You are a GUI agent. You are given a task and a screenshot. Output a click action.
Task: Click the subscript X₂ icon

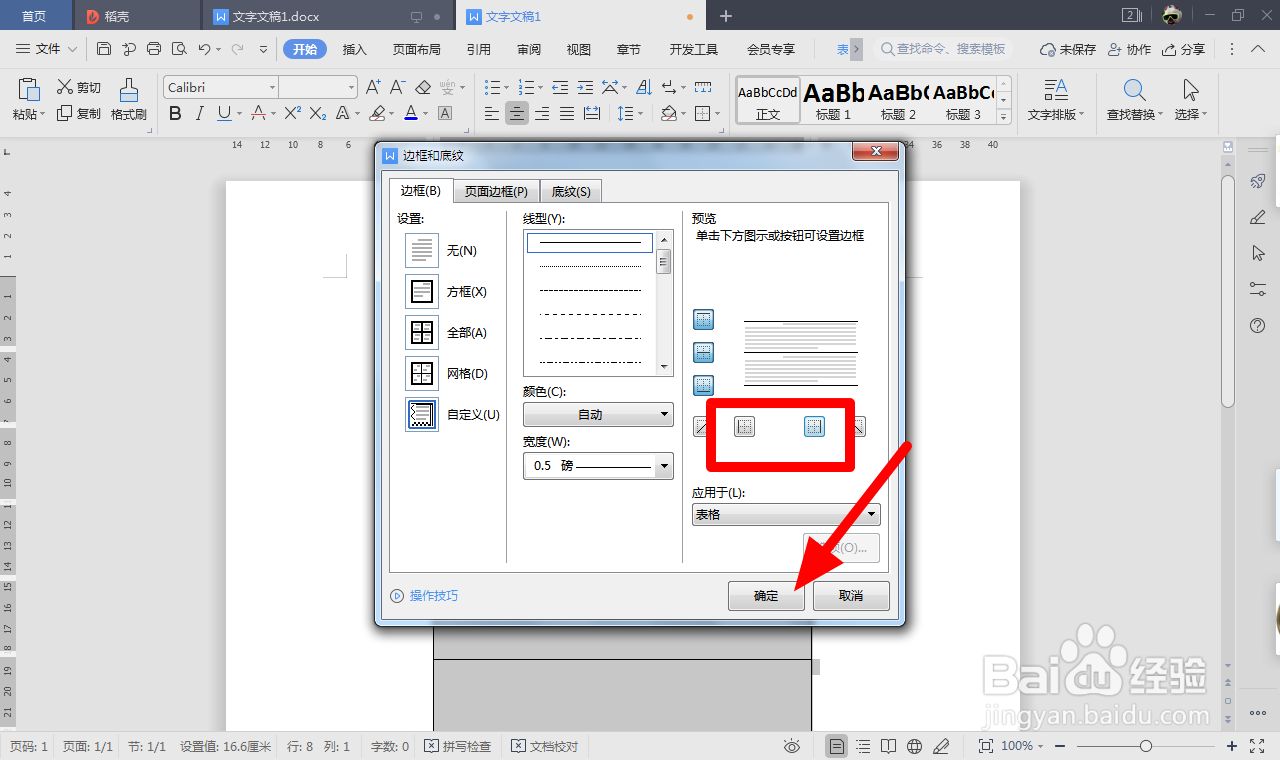tap(318, 114)
